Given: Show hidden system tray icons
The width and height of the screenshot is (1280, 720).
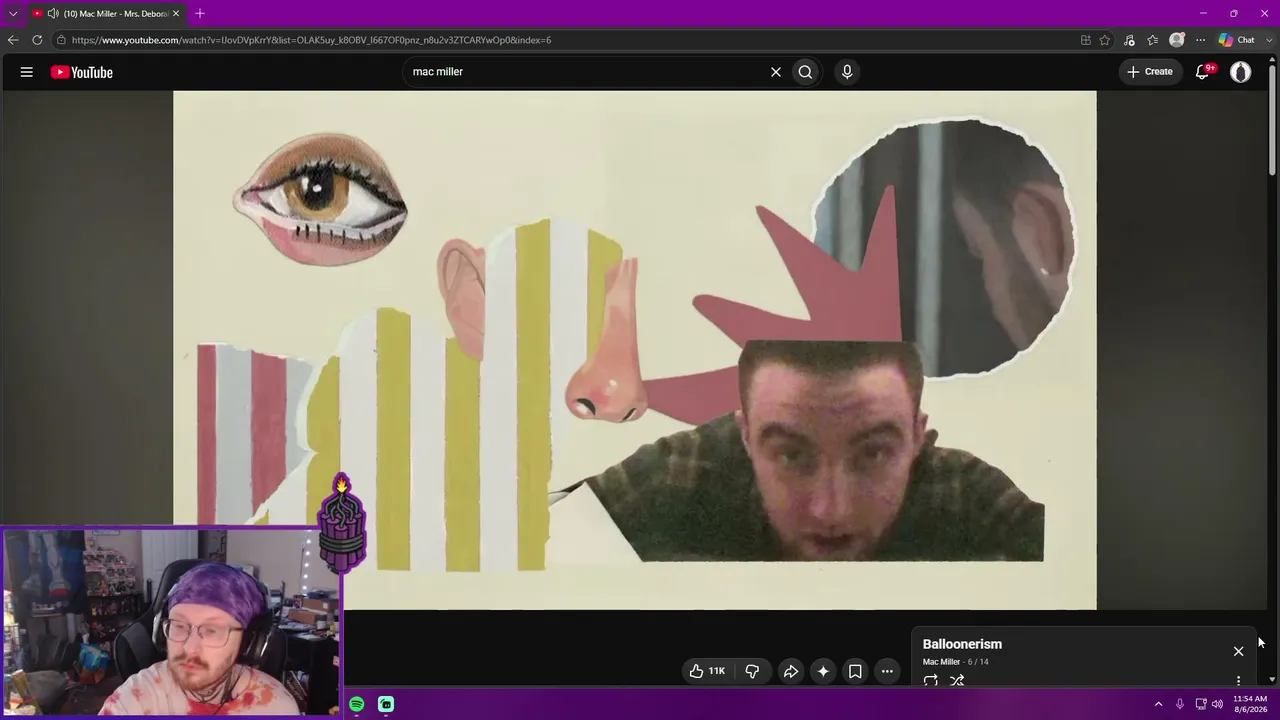Looking at the screenshot, I should coord(1159,704).
